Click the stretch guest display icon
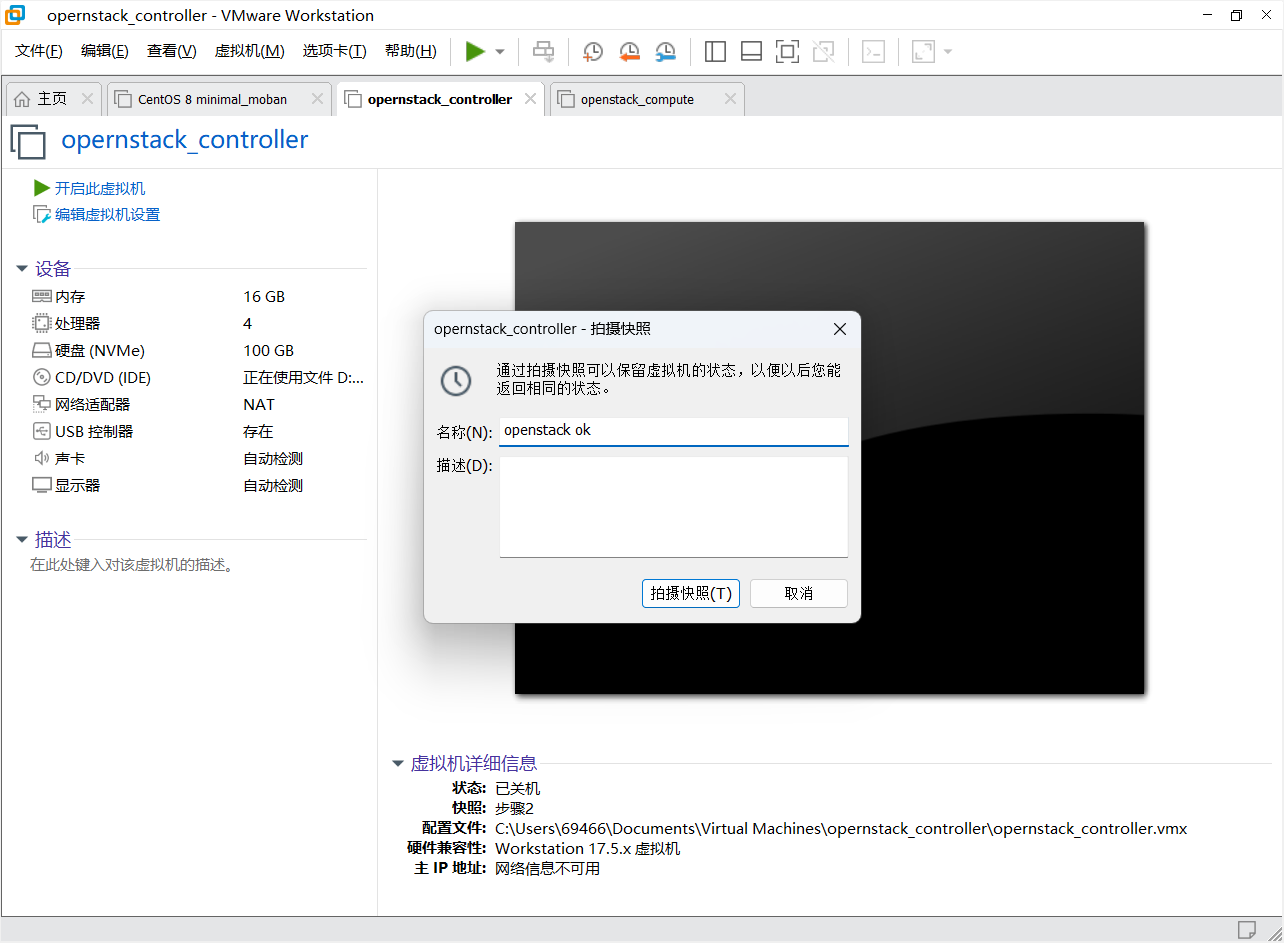Viewport: 1284px width, 943px height. tap(923, 51)
